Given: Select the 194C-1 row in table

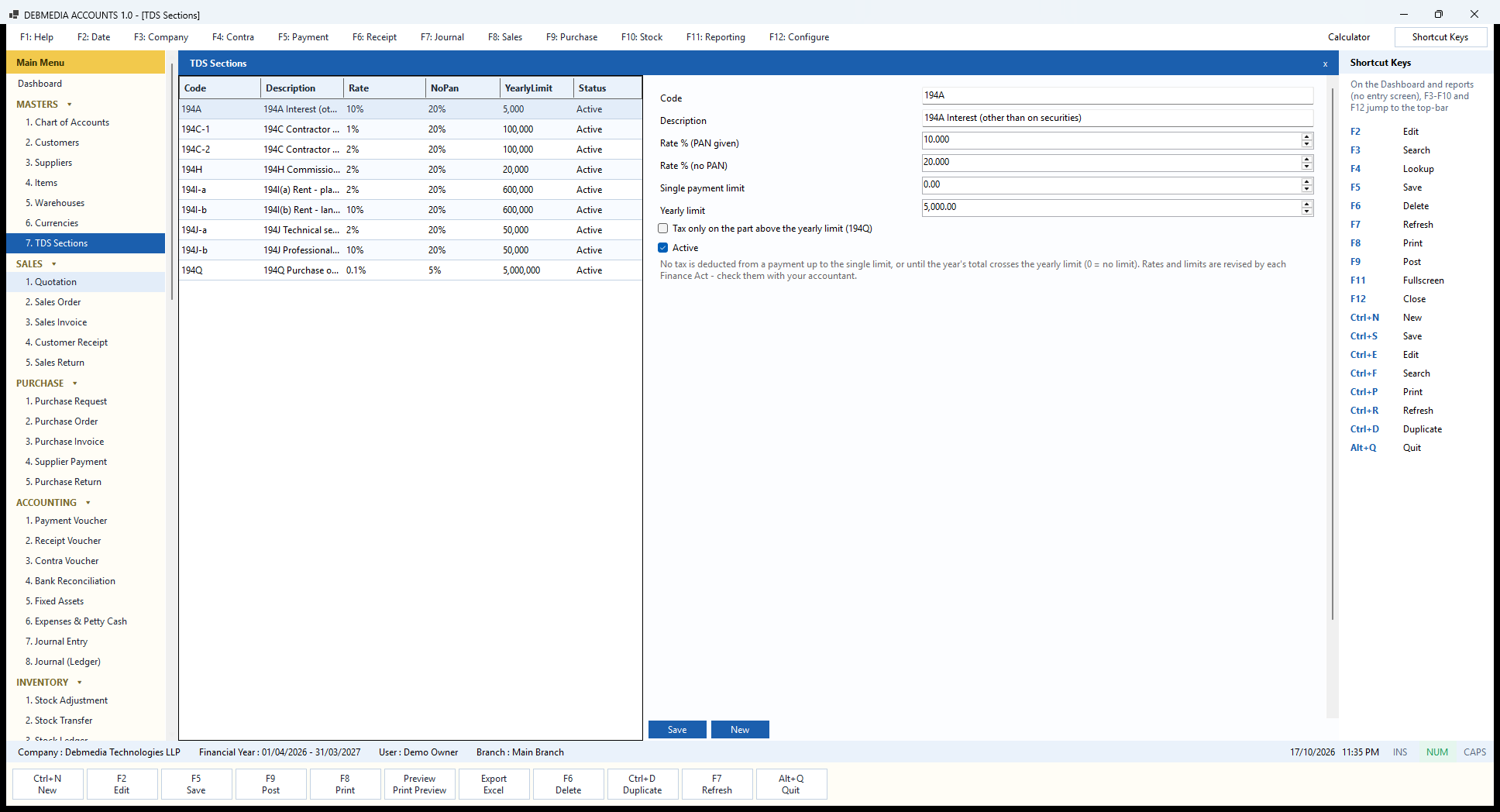Looking at the screenshot, I should pyautogui.click(x=411, y=129).
